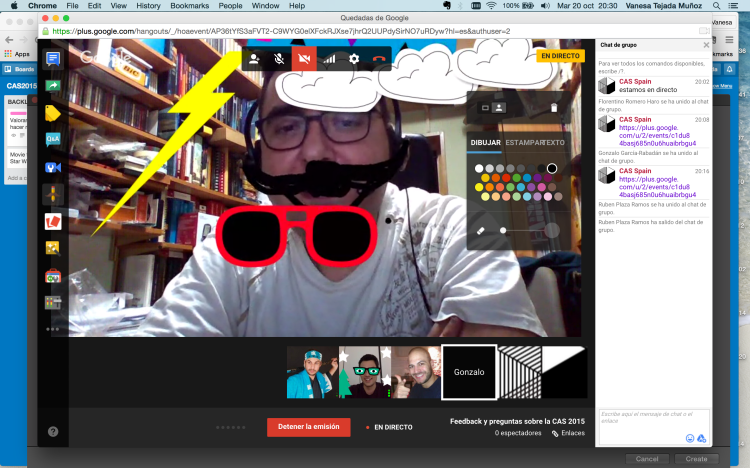
Task: Click the chat message input field
Action: point(654,421)
